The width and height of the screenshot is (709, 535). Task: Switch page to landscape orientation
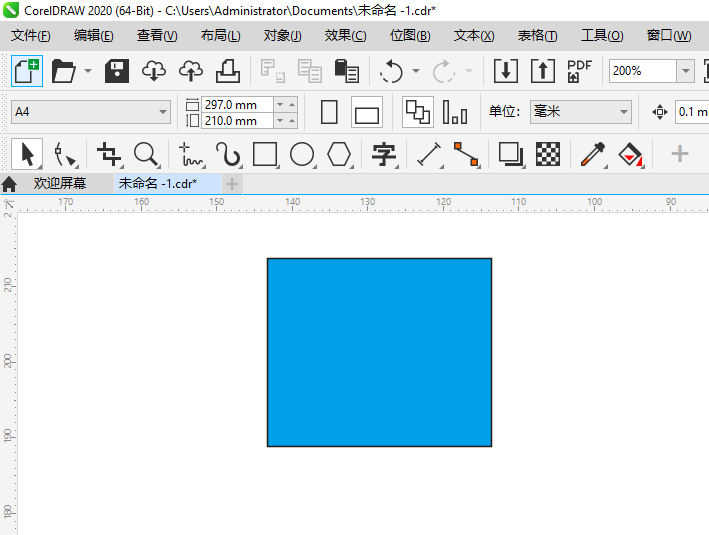pos(367,112)
